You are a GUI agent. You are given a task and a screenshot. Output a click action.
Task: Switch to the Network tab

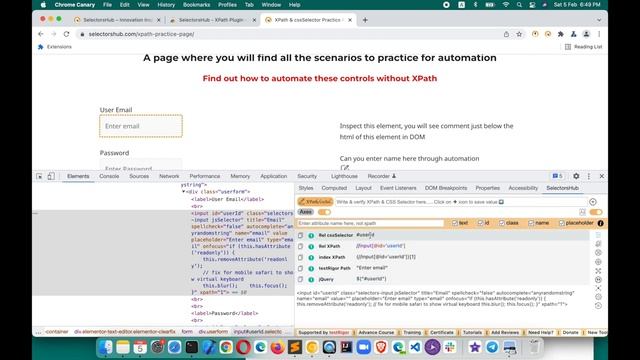pyautogui.click(x=169, y=176)
